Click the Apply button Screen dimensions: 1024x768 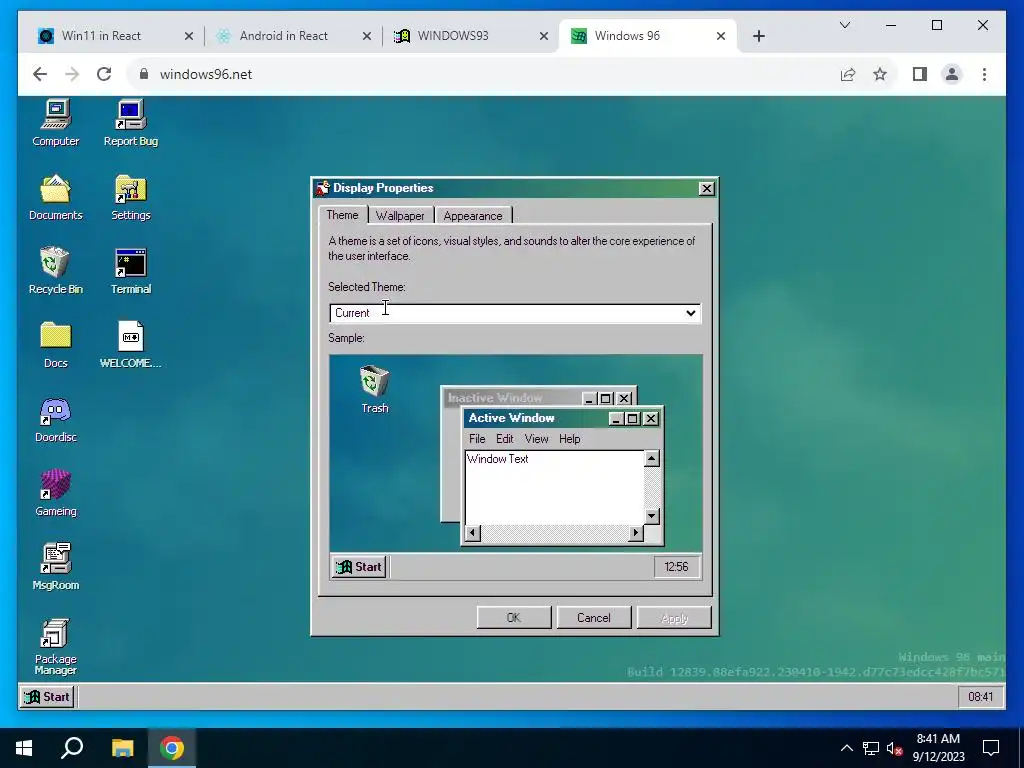pos(674,618)
